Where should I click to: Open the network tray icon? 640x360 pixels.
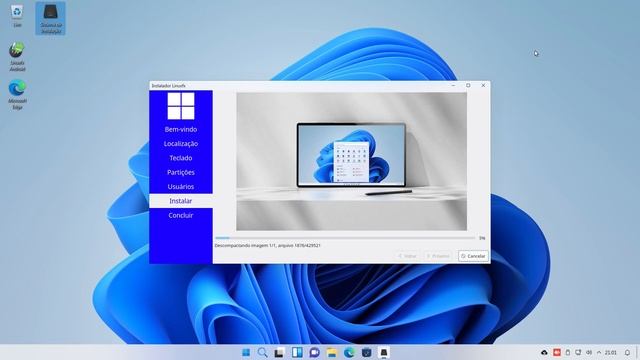pos(578,352)
